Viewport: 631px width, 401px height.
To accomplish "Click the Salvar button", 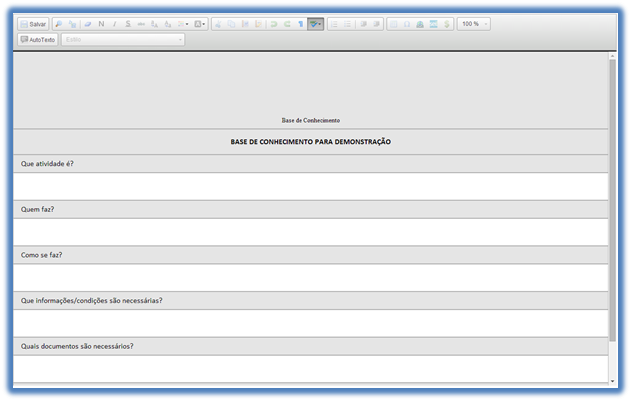I will point(34,23).
